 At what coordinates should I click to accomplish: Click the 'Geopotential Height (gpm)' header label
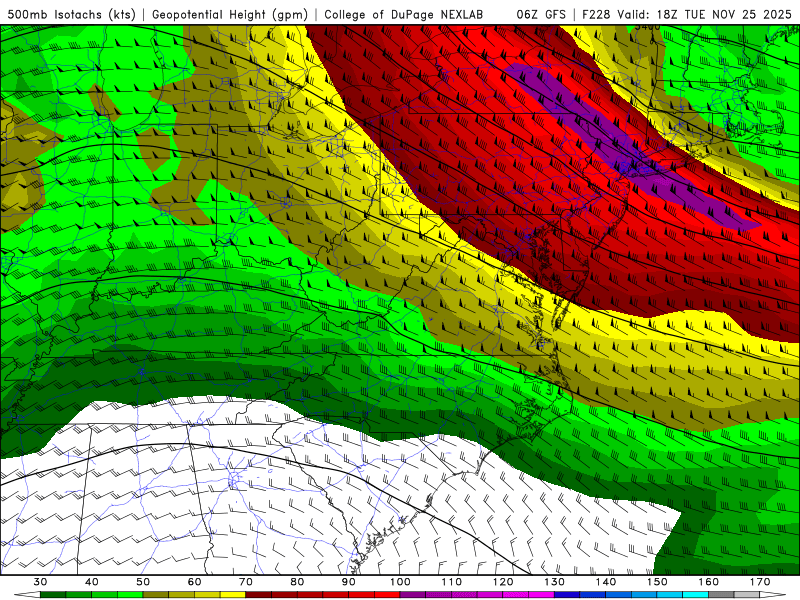coord(230,14)
